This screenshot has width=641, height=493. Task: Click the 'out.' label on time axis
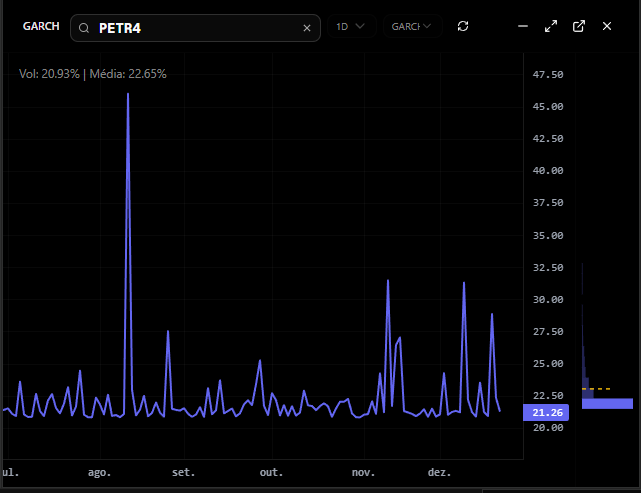click(271, 472)
